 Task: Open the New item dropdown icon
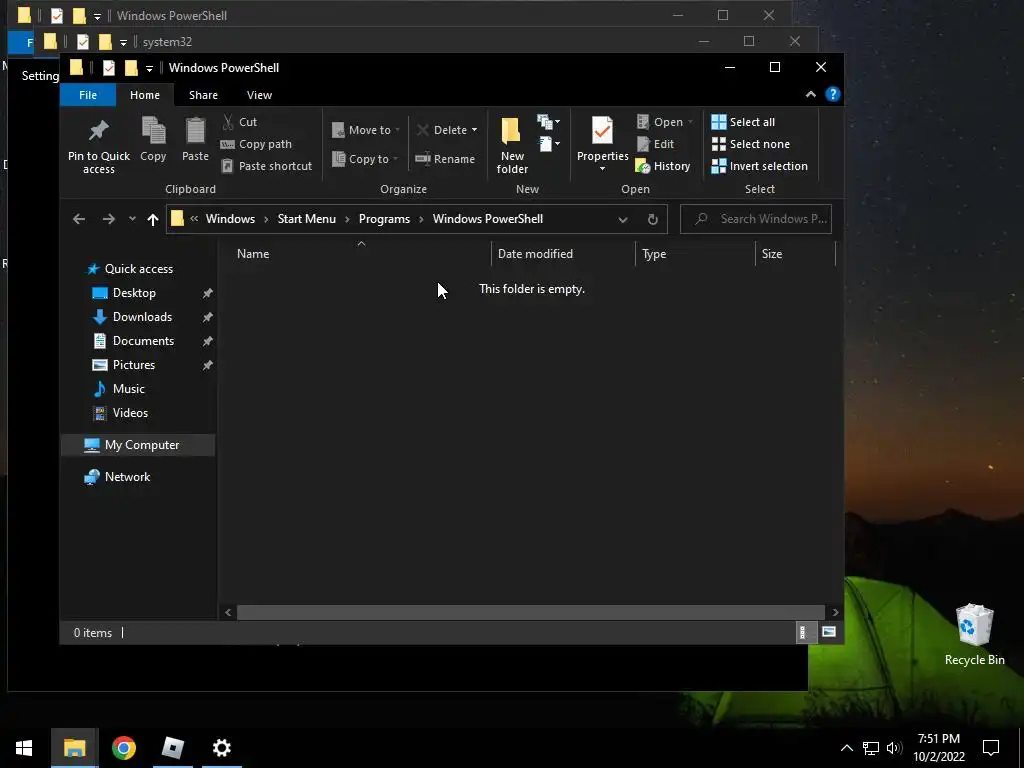coord(549,121)
